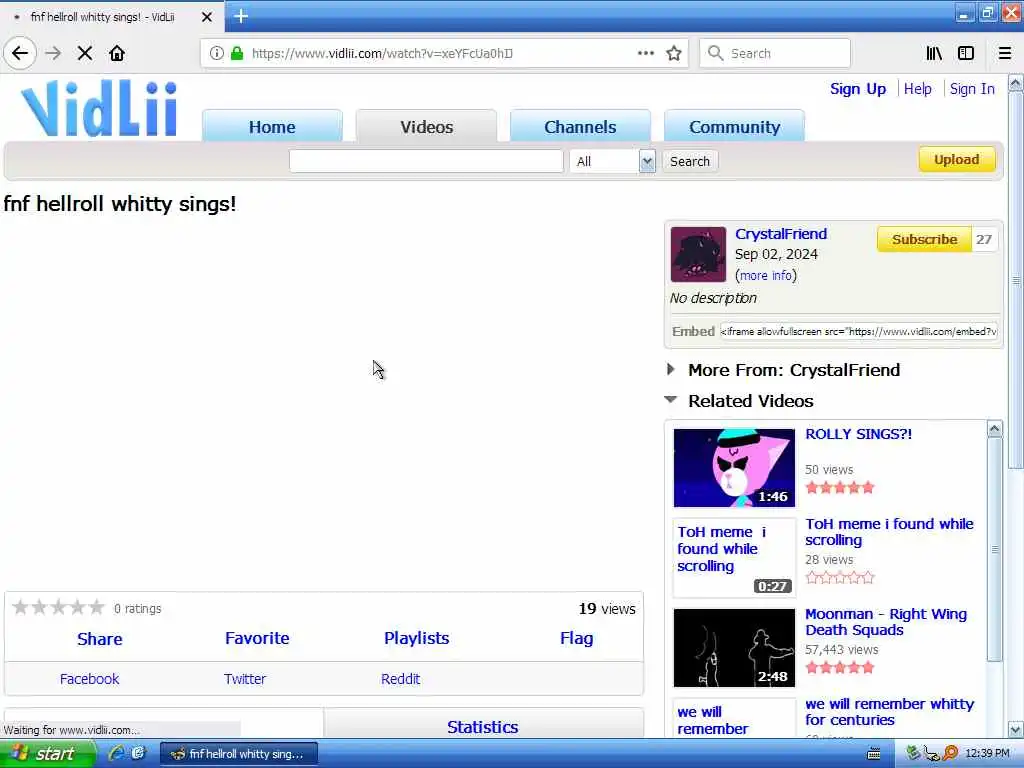Open a new tab with plus icon
This screenshot has height=768, width=1024.
(x=240, y=16)
